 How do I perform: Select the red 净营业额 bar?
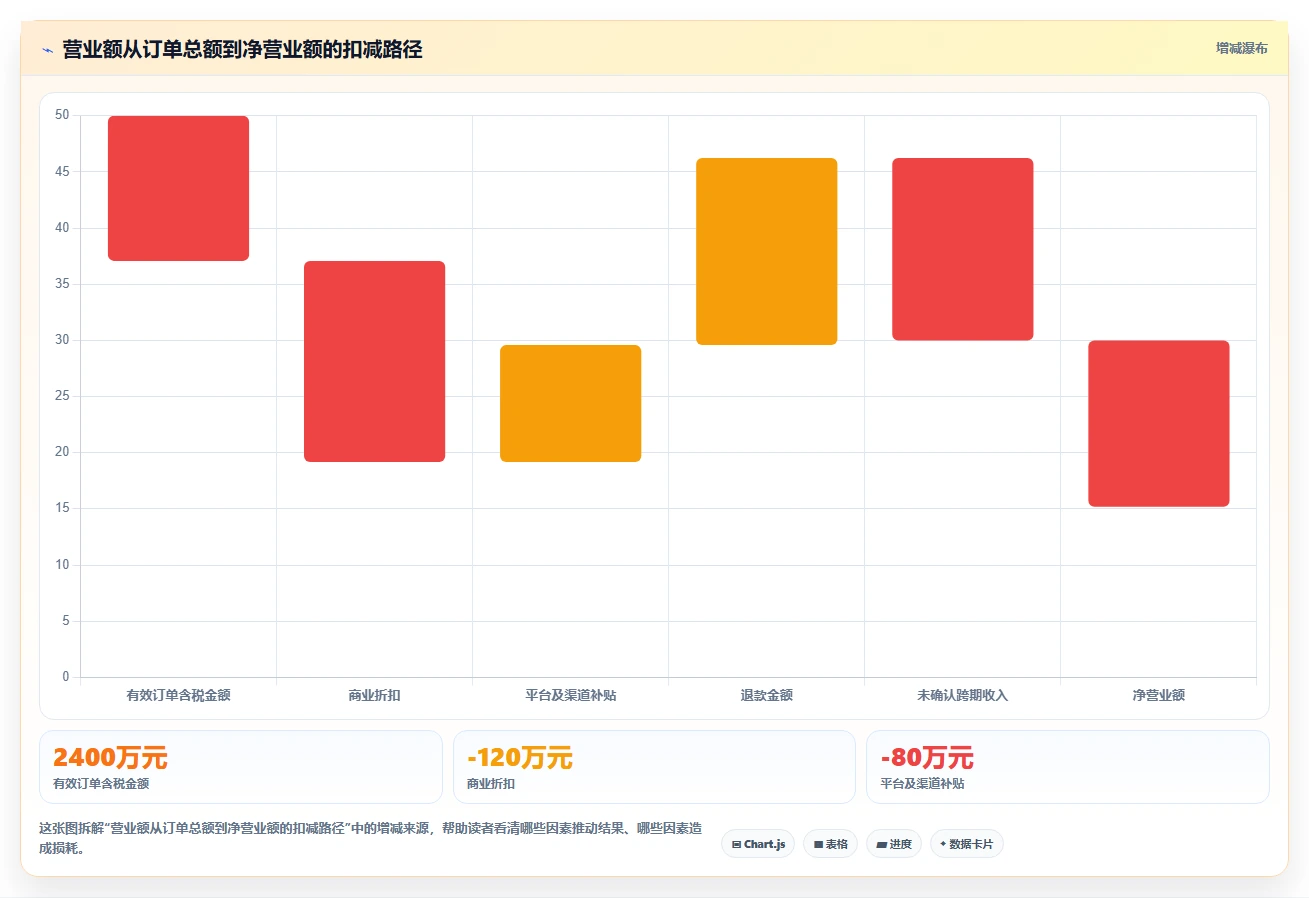[1158, 423]
